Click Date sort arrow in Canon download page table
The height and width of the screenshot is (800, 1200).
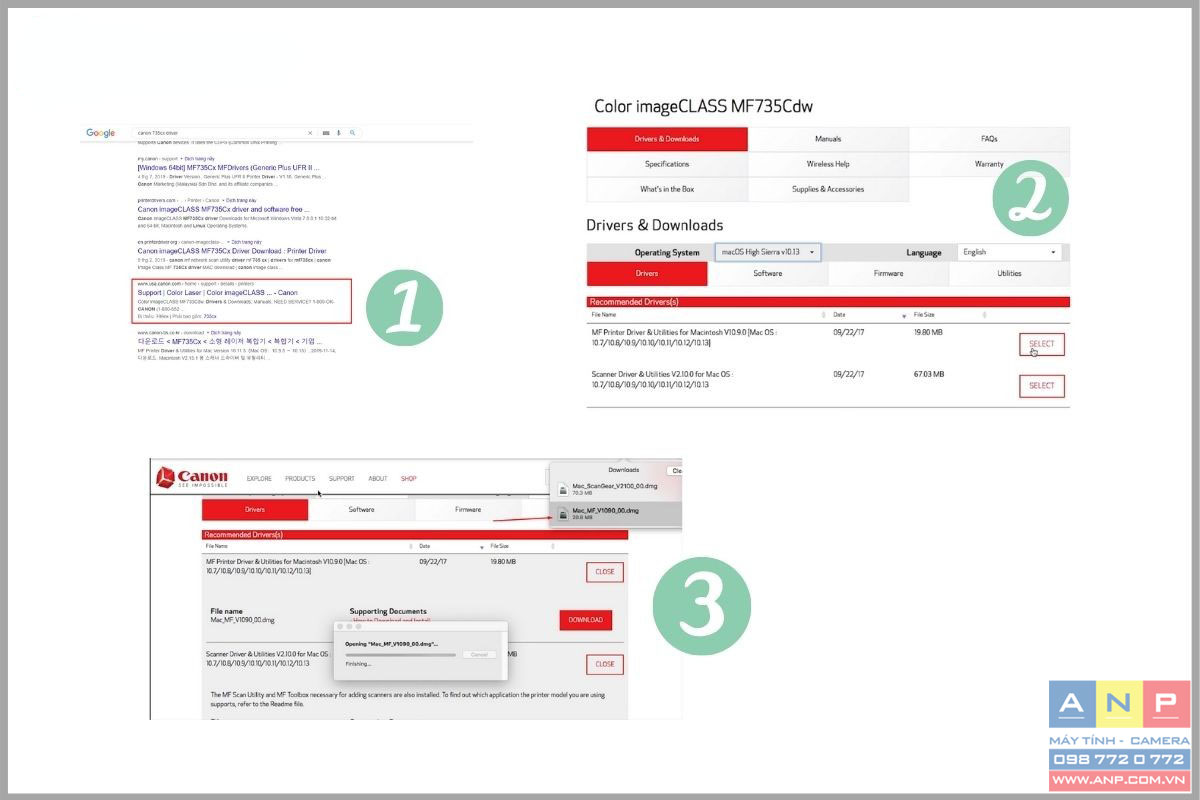482,547
